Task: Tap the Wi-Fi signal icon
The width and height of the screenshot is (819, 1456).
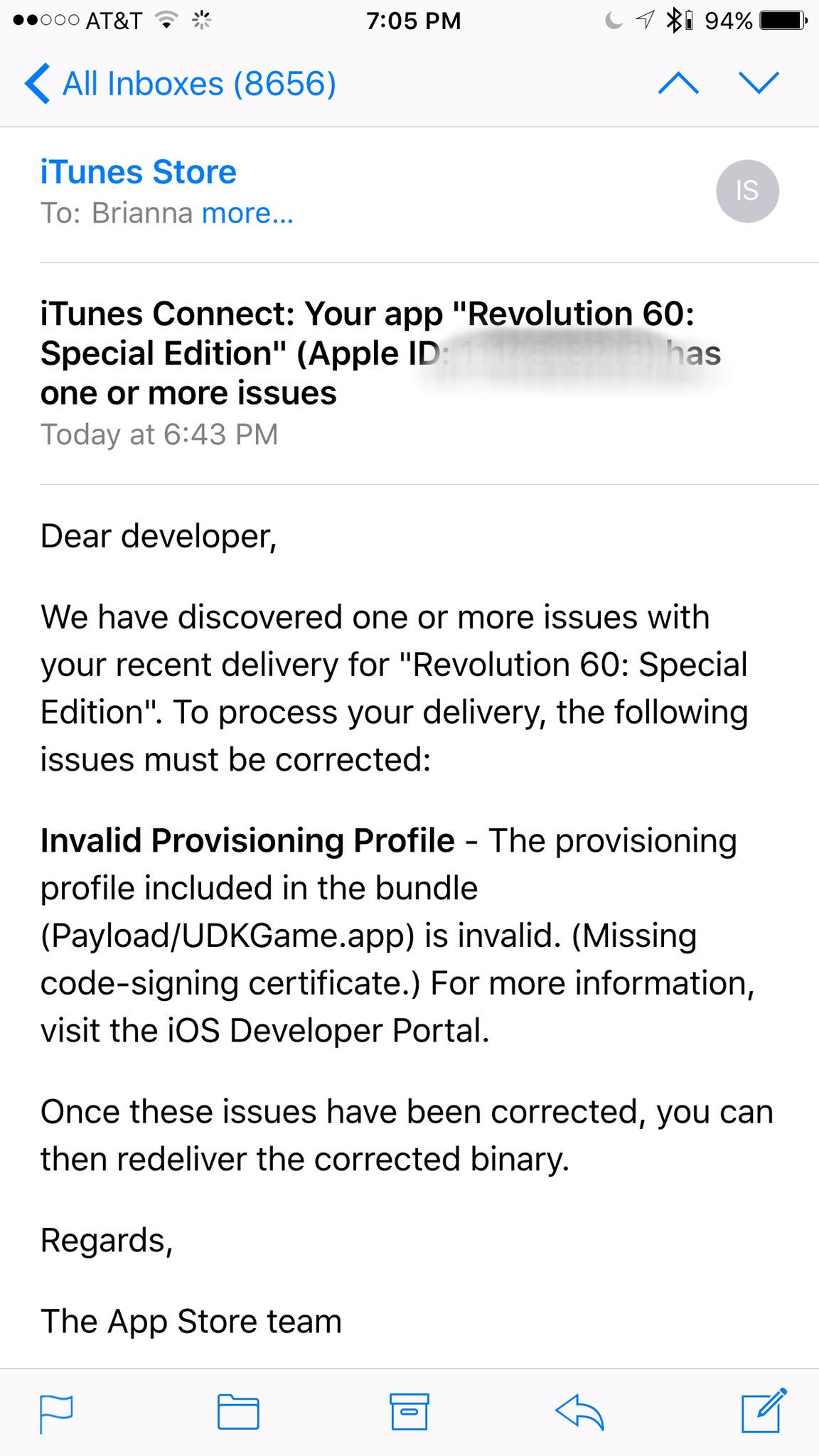Action: 166,21
